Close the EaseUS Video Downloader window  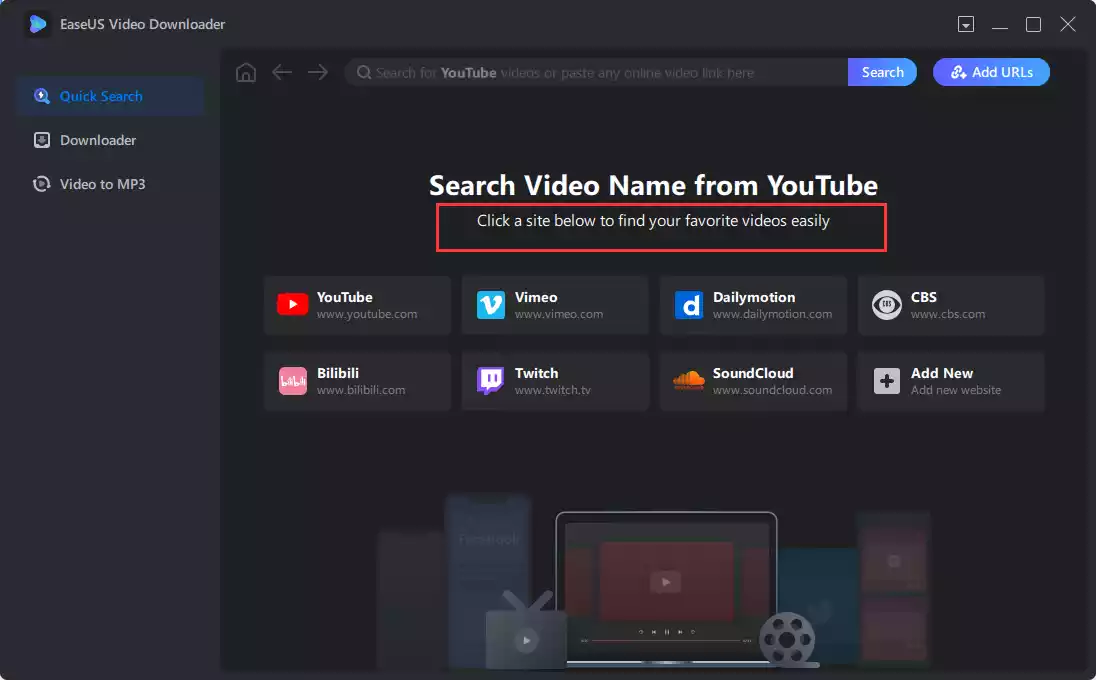(1067, 24)
